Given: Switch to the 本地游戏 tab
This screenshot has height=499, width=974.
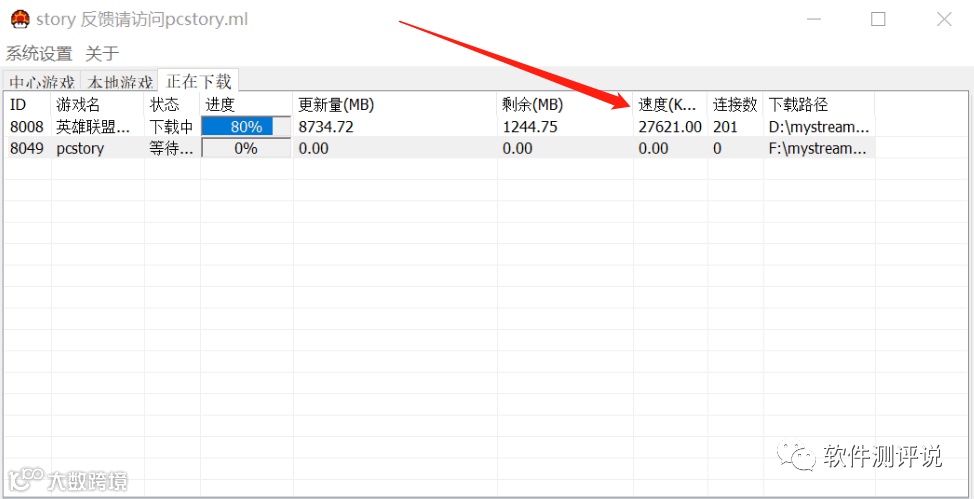Looking at the screenshot, I should click(x=120, y=82).
